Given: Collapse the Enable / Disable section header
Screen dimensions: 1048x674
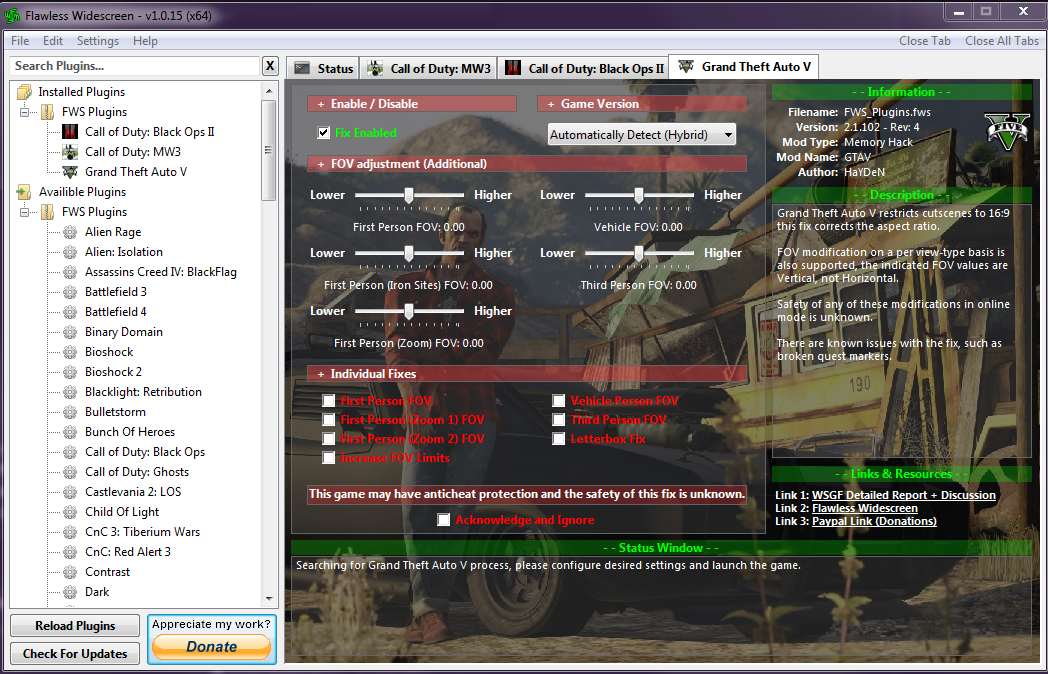Looking at the screenshot, I should point(412,104).
